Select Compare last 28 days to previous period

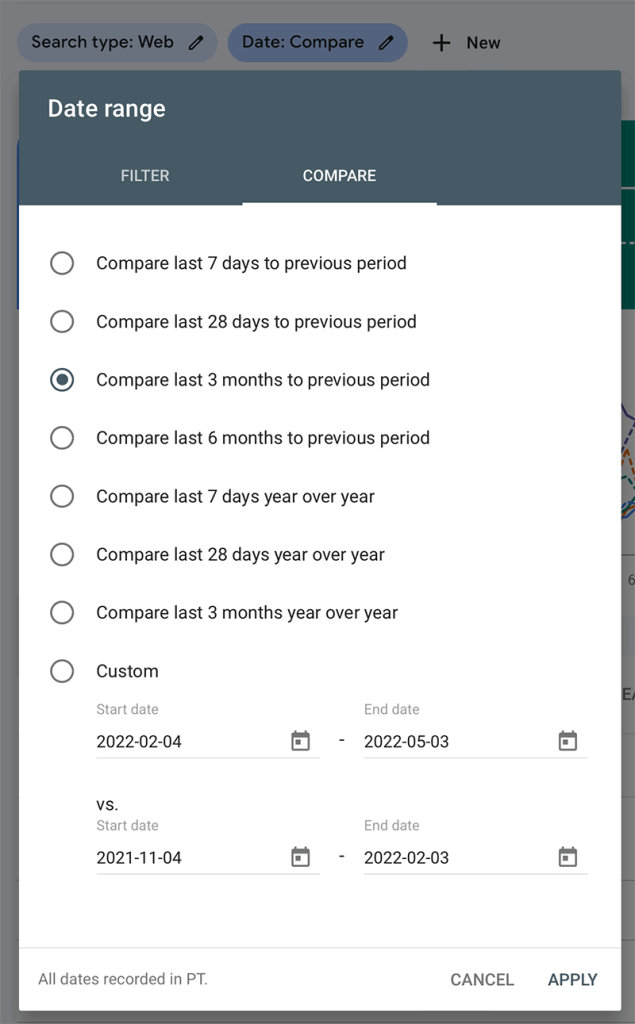[62, 321]
